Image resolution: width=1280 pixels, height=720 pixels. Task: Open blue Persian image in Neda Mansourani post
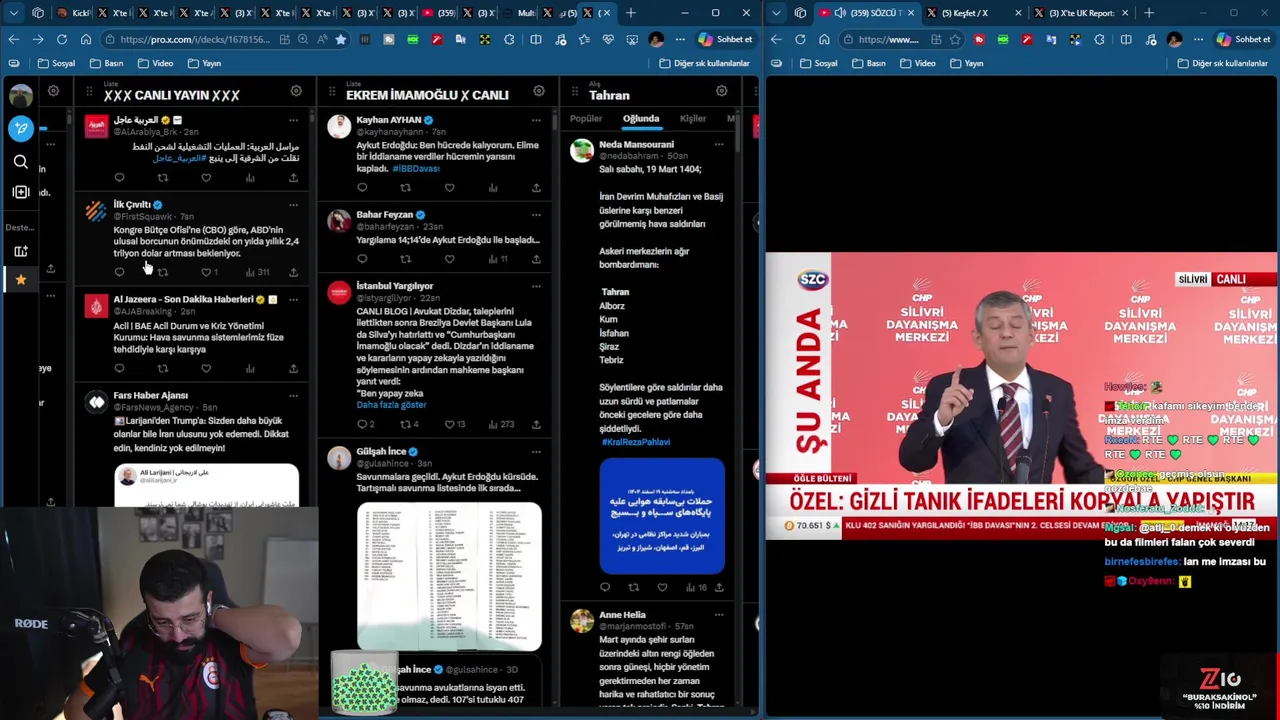(662, 516)
